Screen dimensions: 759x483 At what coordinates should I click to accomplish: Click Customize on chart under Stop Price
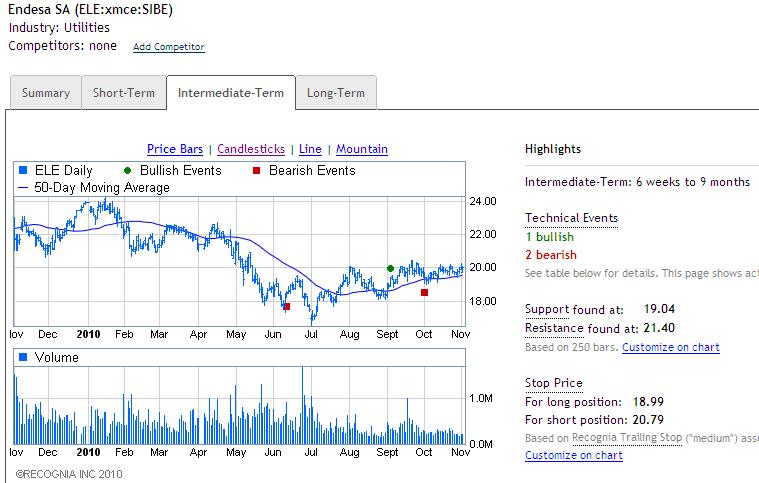[573, 455]
